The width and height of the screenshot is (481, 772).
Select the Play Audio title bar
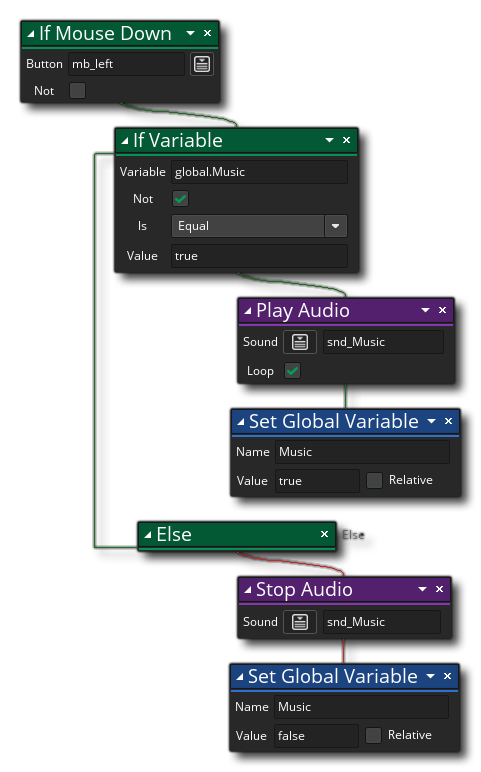pyautogui.click(x=345, y=311)
